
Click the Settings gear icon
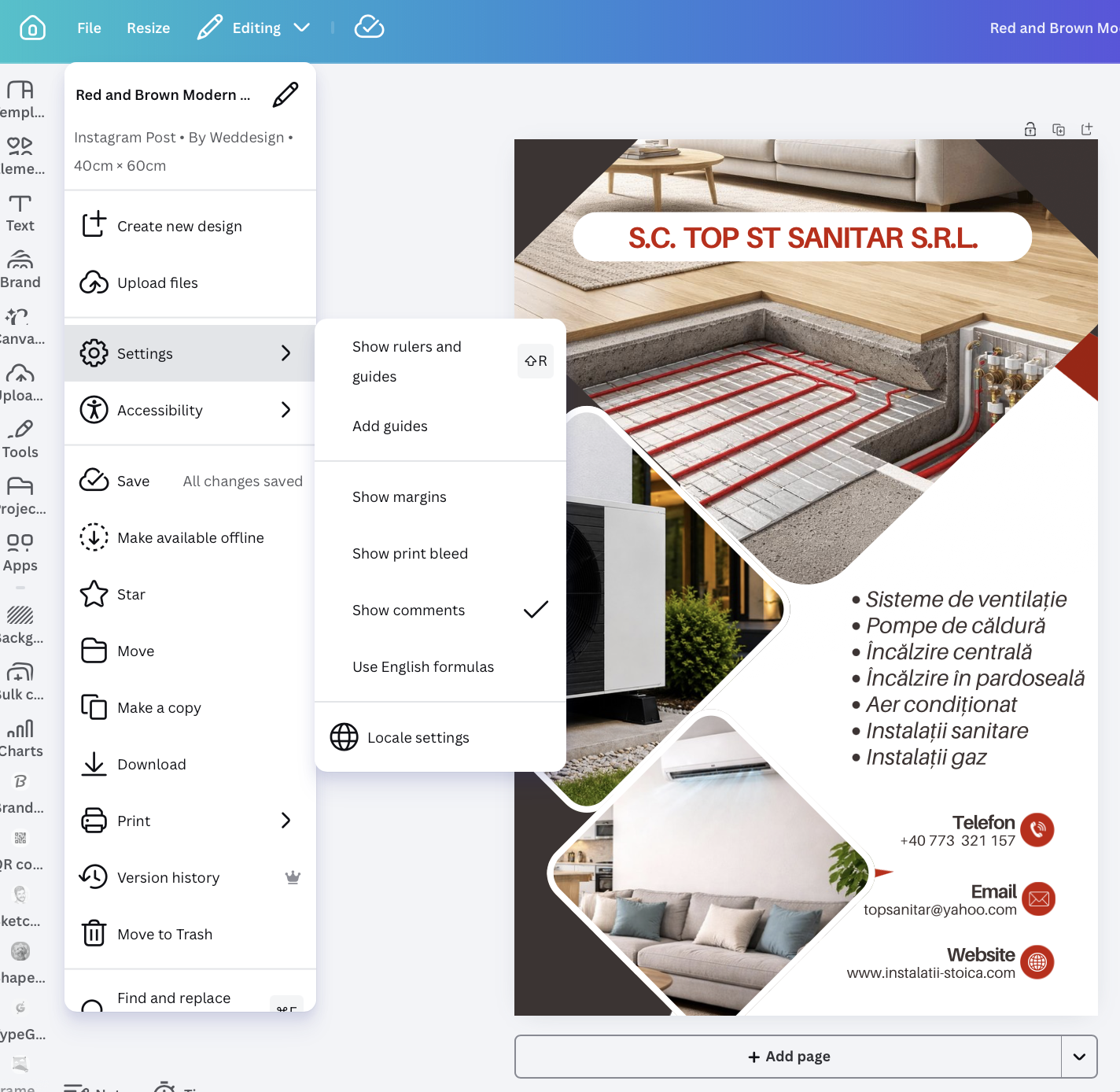[94, 353]
